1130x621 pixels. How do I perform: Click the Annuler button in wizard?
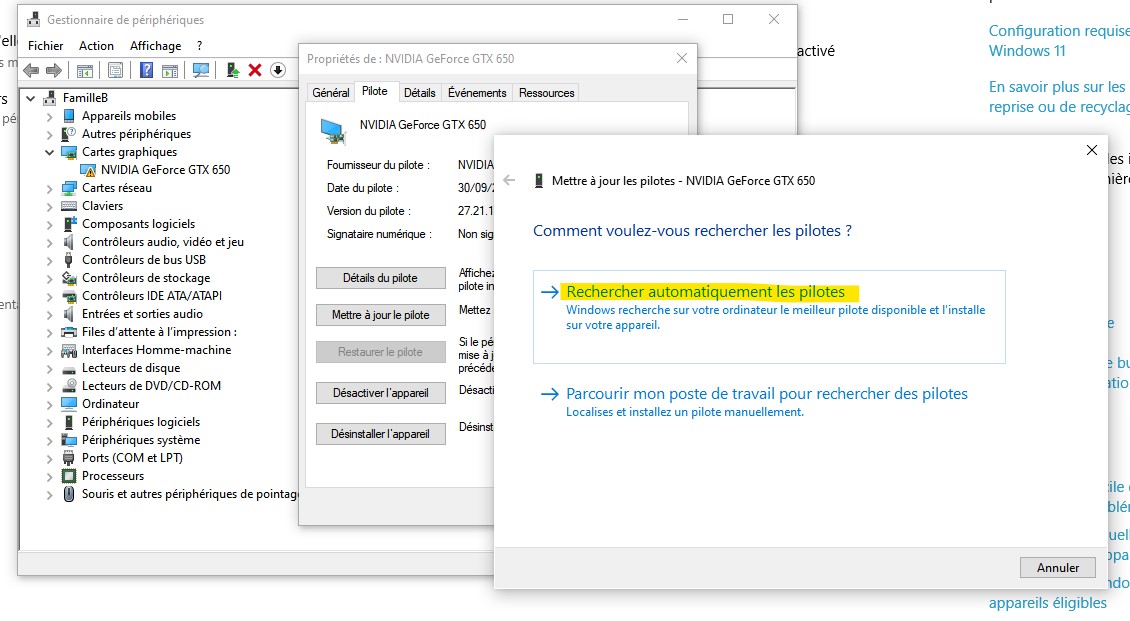(1058, 568)
